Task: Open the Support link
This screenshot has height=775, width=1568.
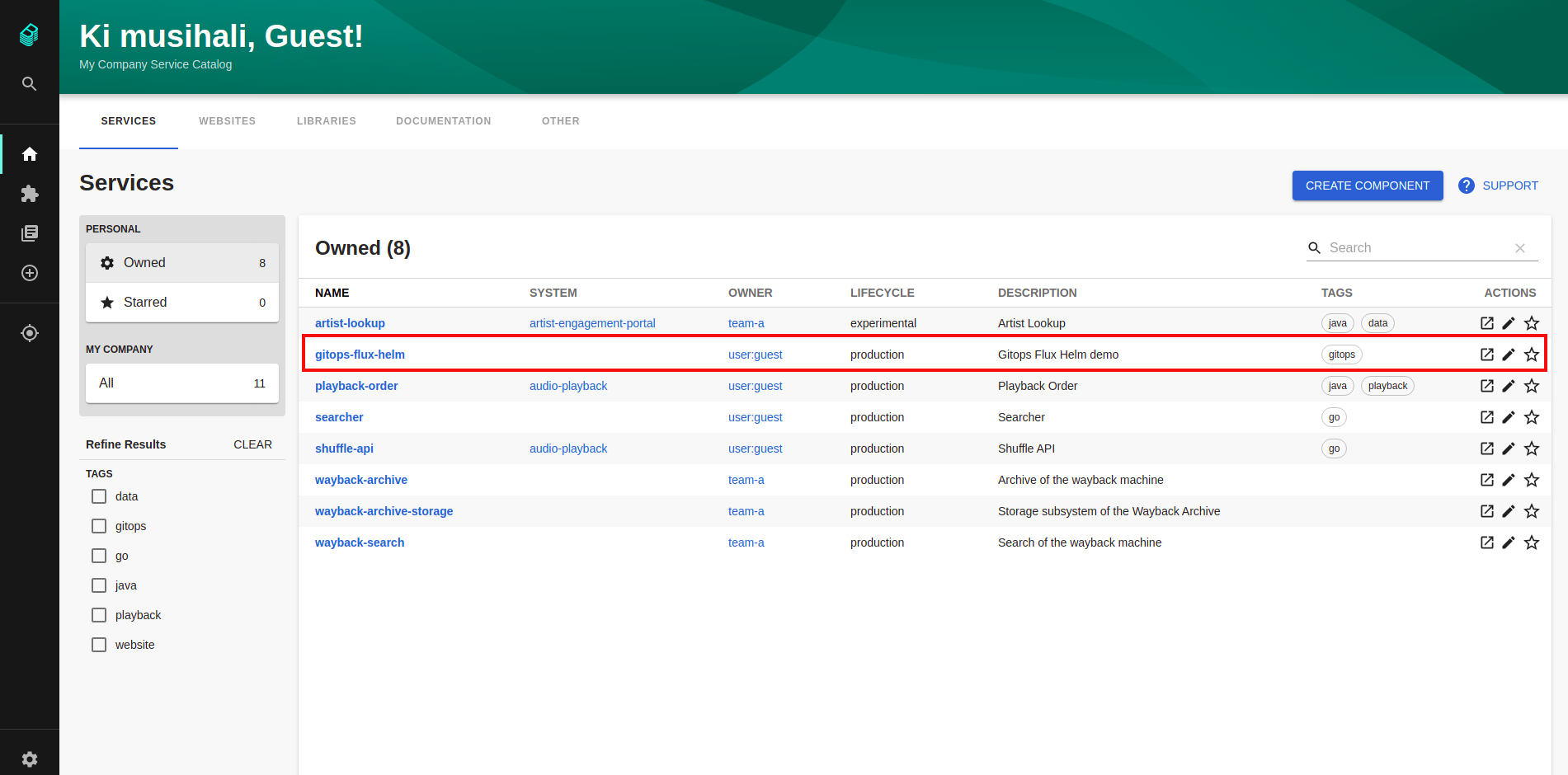Action: coord(1498,186)
